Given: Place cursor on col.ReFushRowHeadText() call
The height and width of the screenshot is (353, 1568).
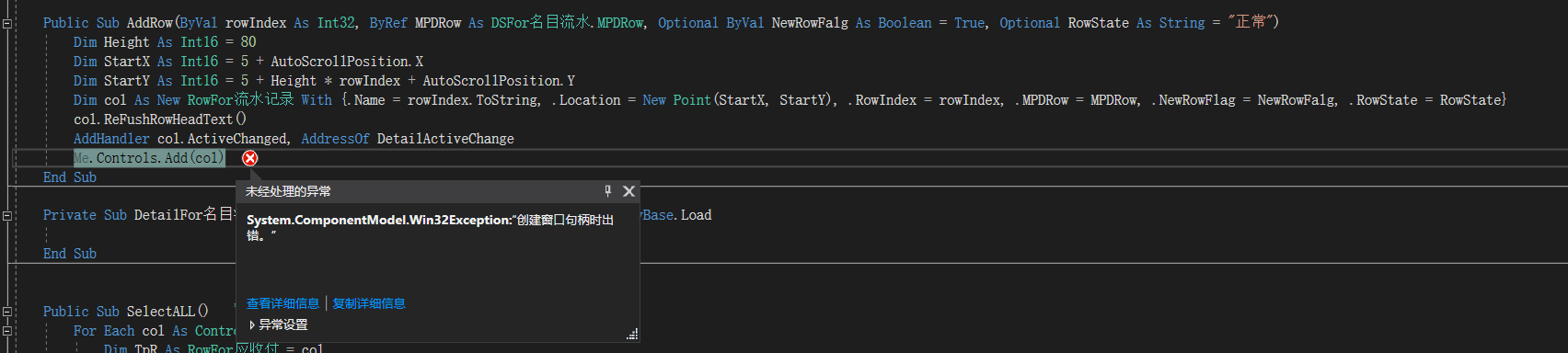Looking at the screenshot, I should 160,120.
